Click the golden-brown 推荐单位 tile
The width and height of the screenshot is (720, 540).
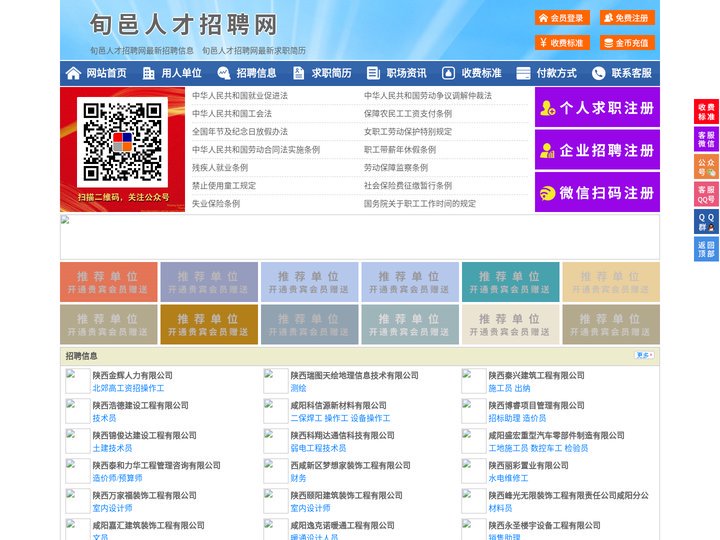(209, 324)
